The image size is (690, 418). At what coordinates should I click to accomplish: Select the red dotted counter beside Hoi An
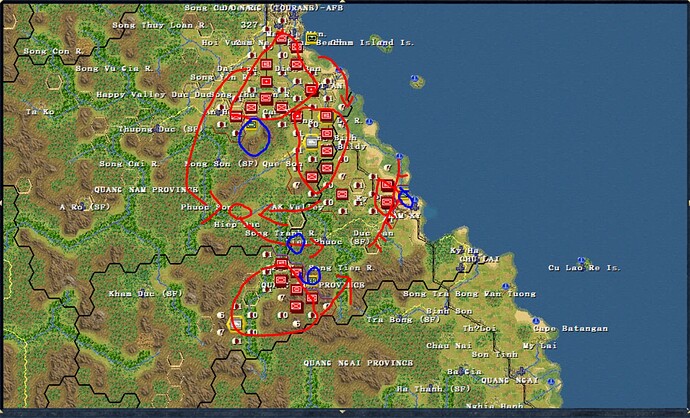pos(312,90)
